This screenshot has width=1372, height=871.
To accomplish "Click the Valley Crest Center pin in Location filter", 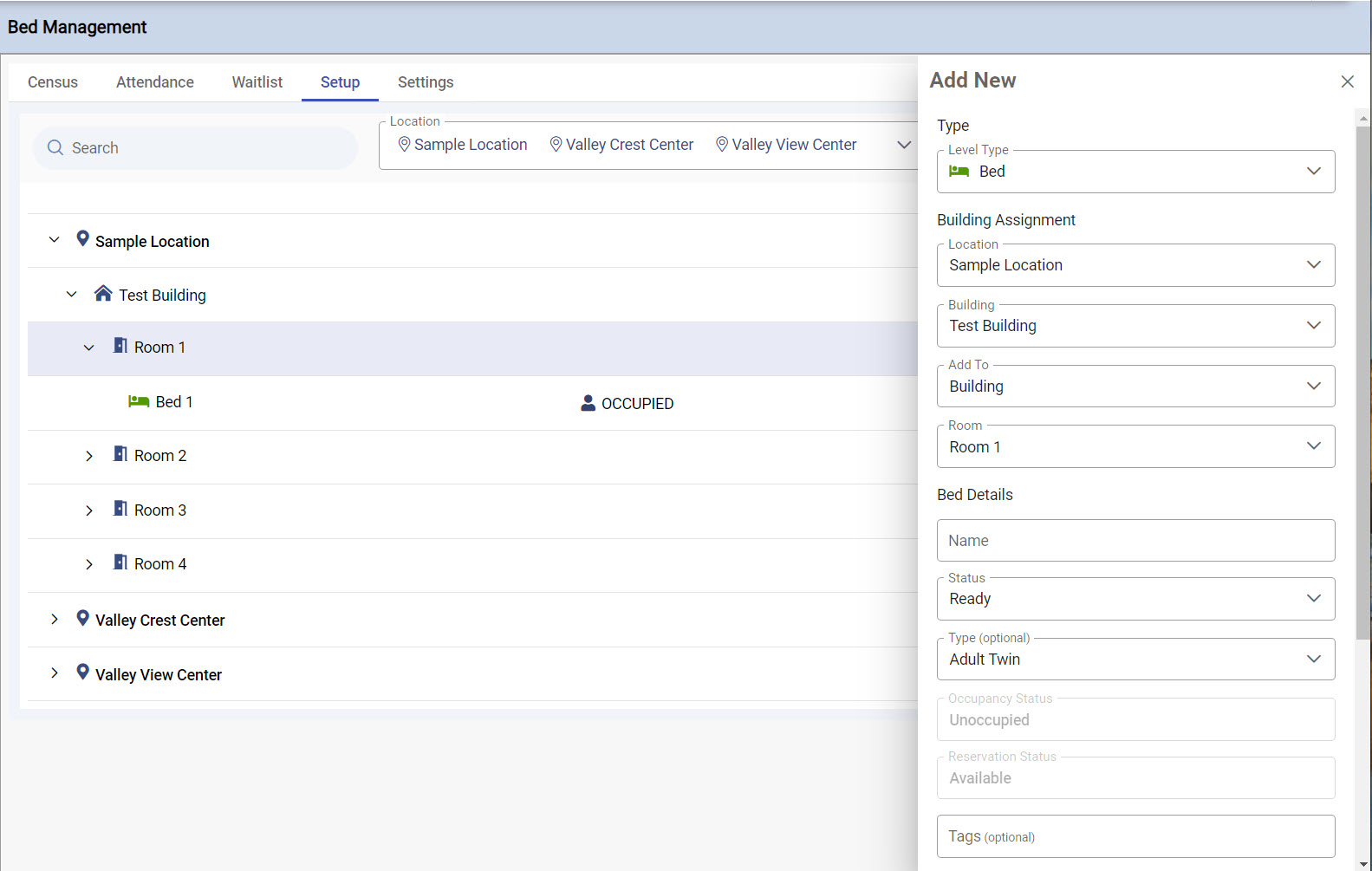I will (x=556, y=144).
